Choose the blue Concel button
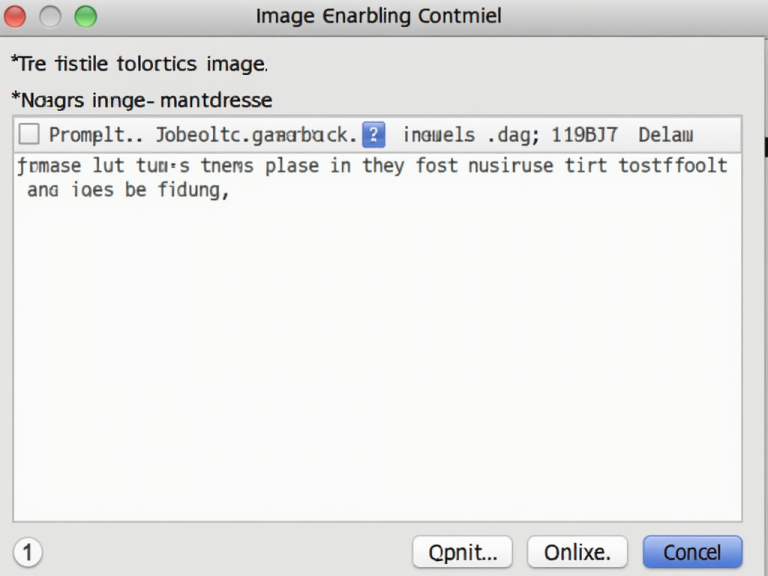Screen dimensions: 768x576 point(692,552)
